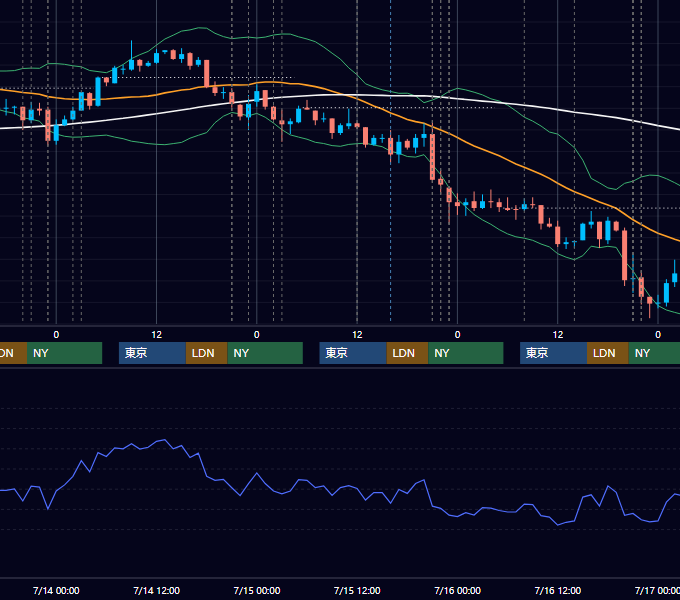Select the NY session block ending 7/17
680x600 pixels.
click(x=654, y=353)
